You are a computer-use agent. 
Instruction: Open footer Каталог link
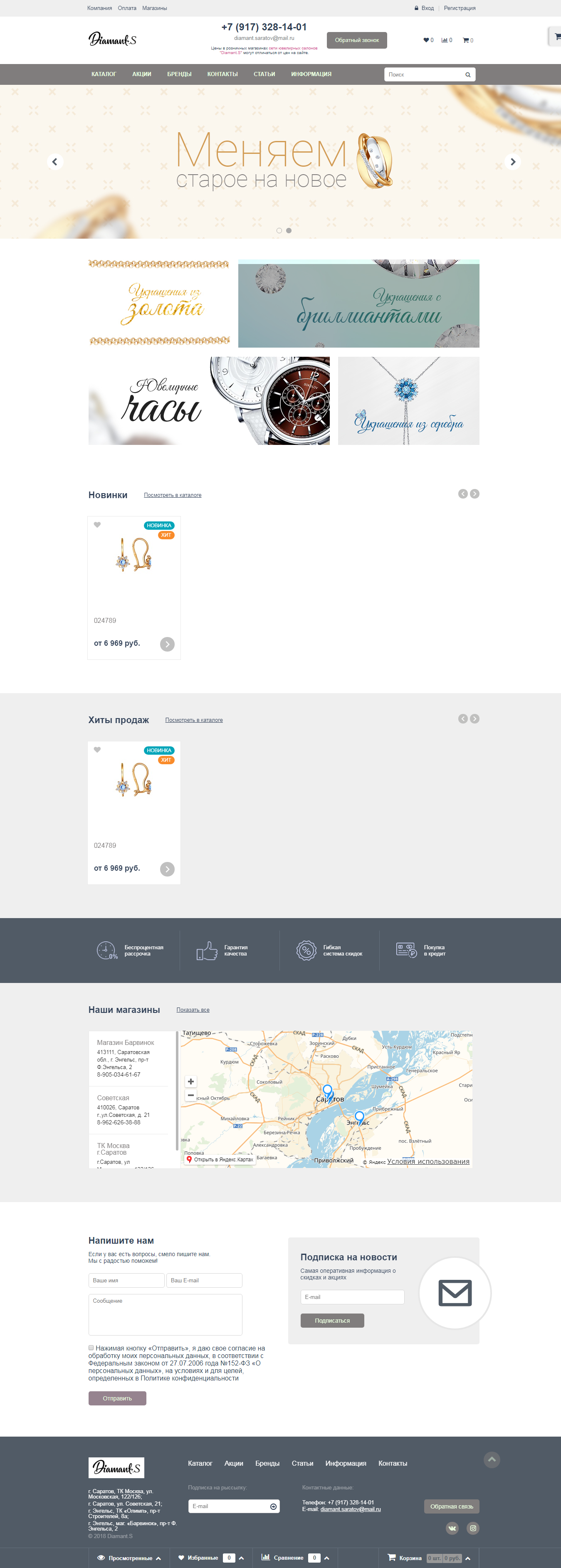pos(200,1463)
